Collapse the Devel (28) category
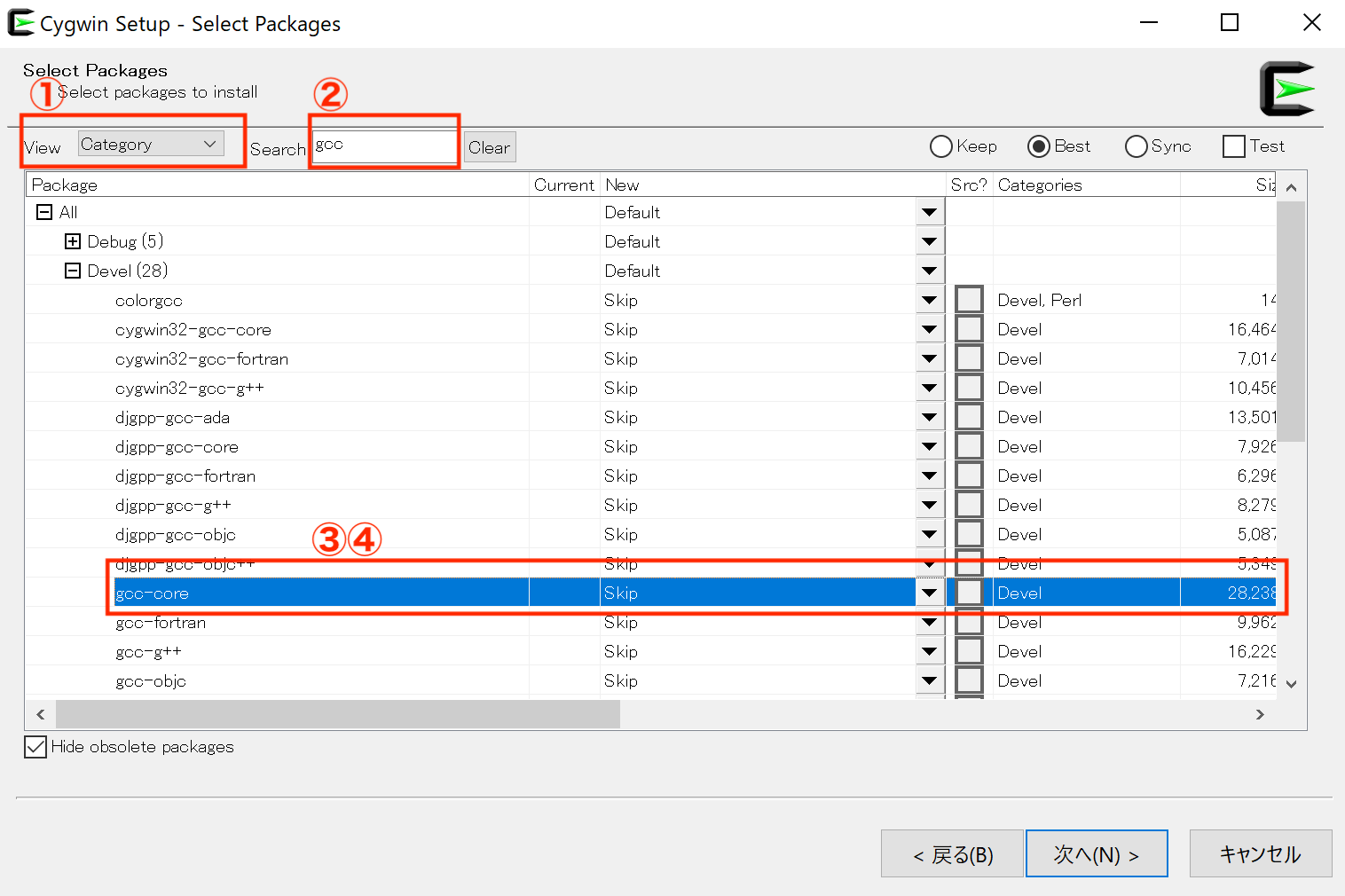The height and width of the screenshot is (896, 1345). point(73,271)
